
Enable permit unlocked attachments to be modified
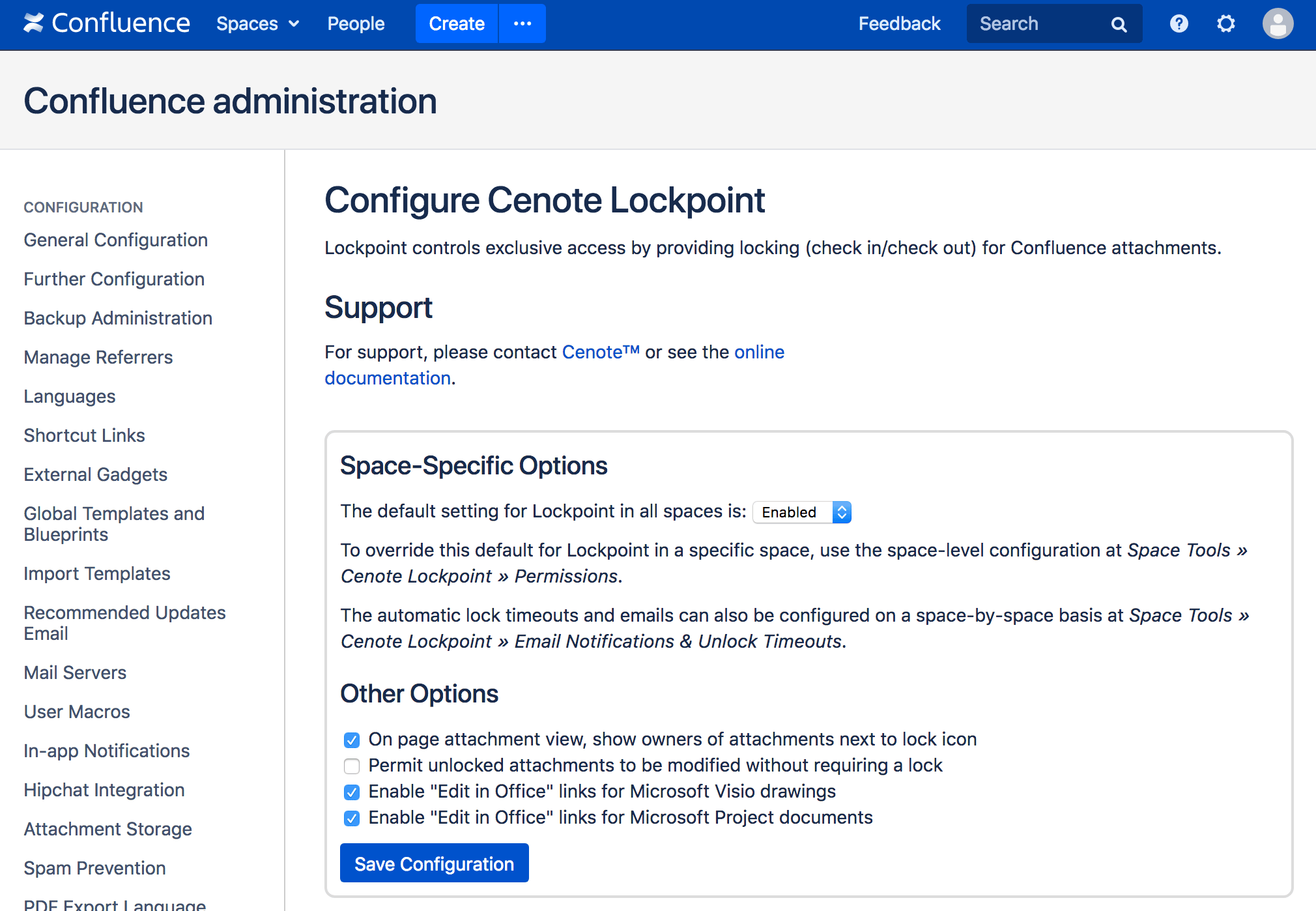352,766
